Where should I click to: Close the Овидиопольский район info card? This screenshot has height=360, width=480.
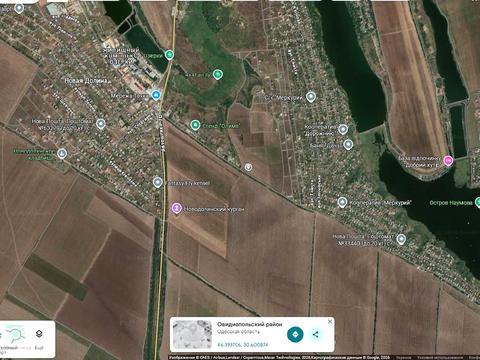pyautogui.click(x=330, y=321)
